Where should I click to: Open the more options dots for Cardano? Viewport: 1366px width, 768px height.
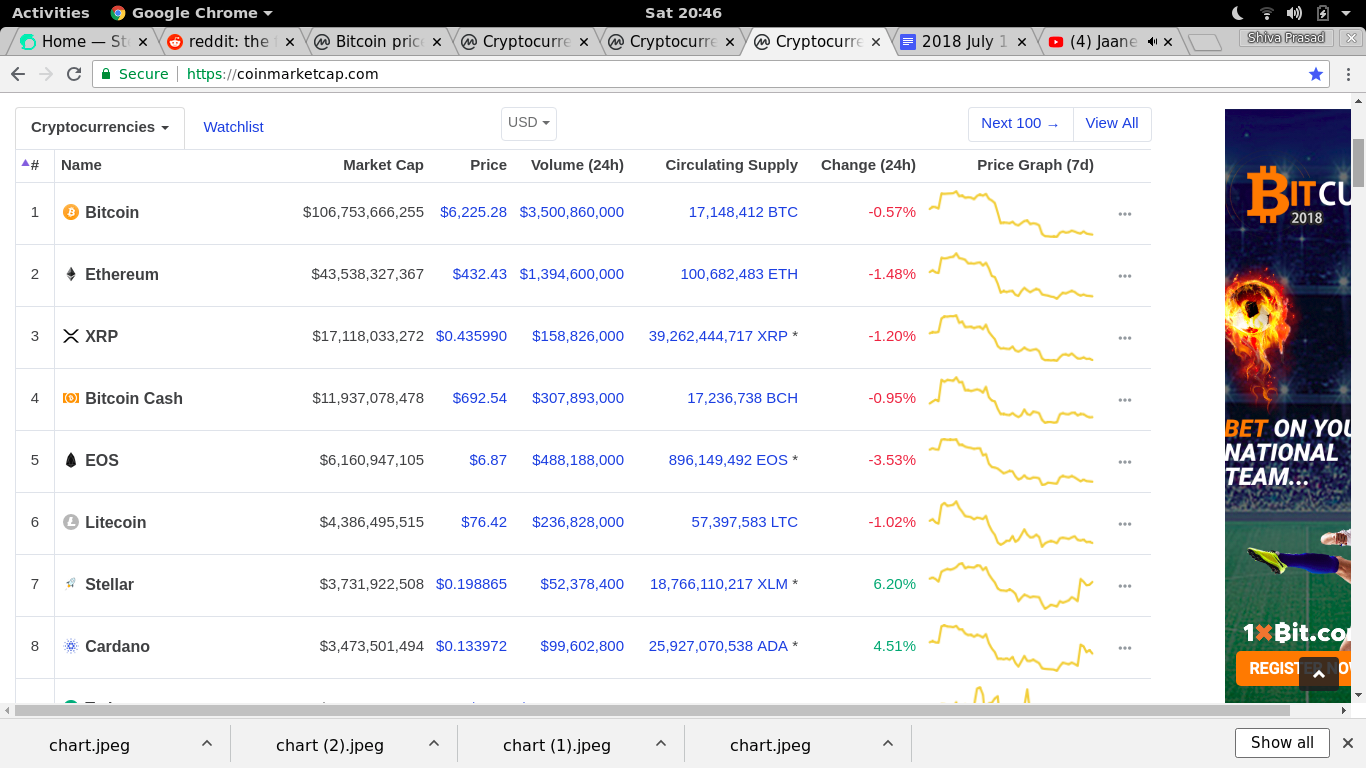coord(1125,648)
